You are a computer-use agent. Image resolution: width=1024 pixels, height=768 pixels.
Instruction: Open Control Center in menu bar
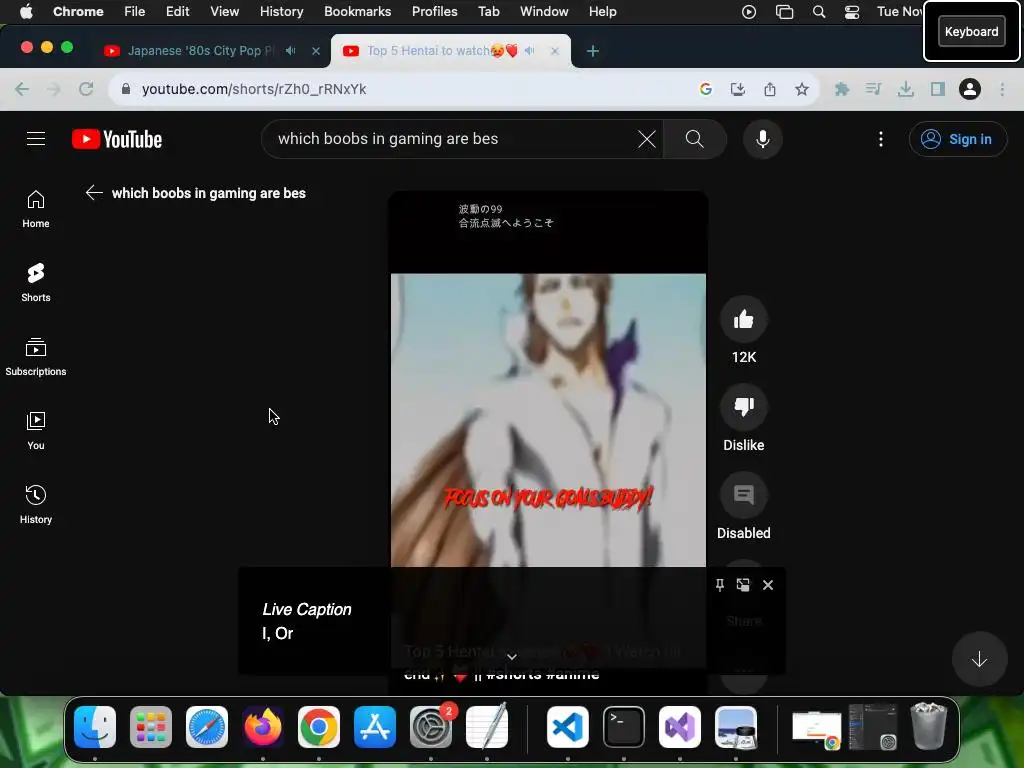852,11
